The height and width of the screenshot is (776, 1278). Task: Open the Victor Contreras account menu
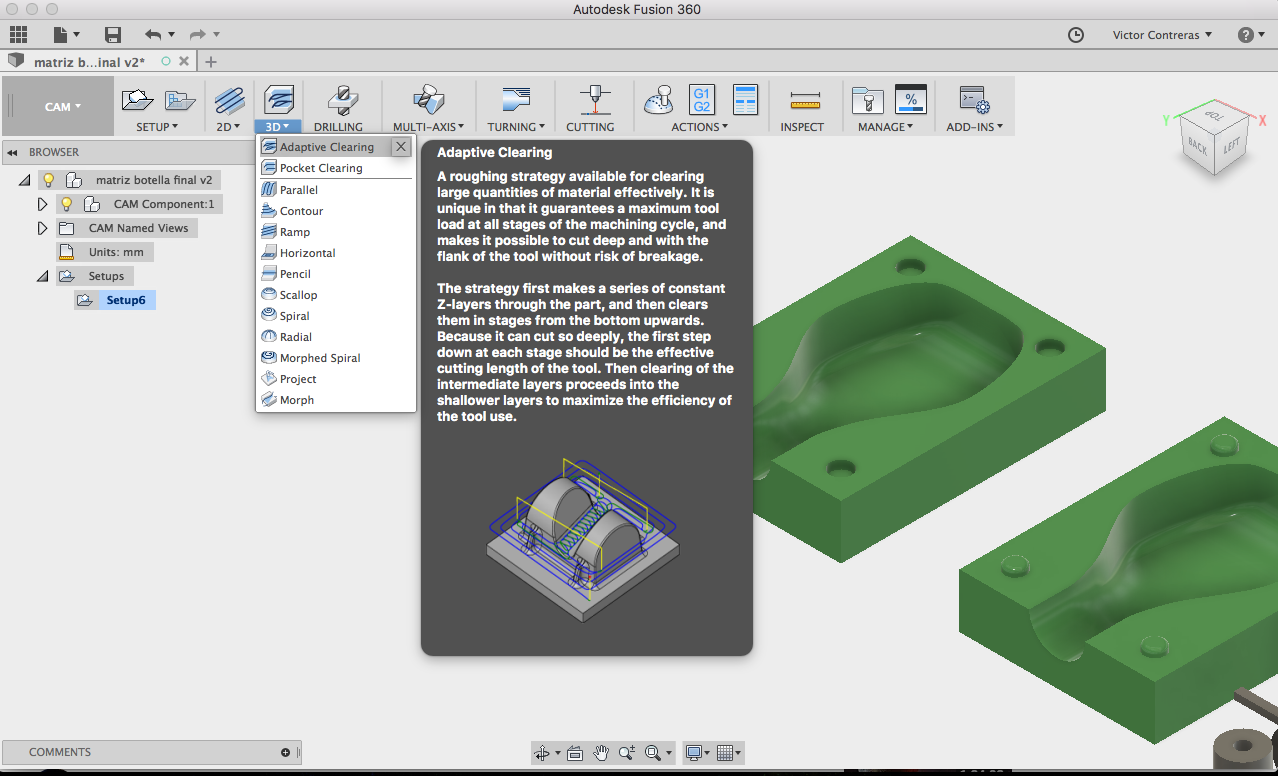(x=1162, y=35)
